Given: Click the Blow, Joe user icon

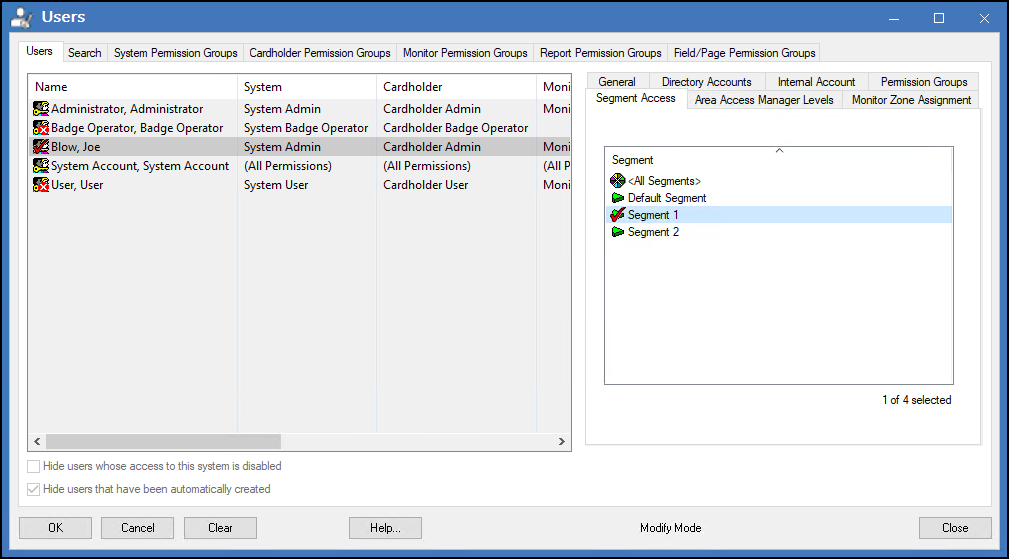Looking at the screenshot, I should coord(41,147).
